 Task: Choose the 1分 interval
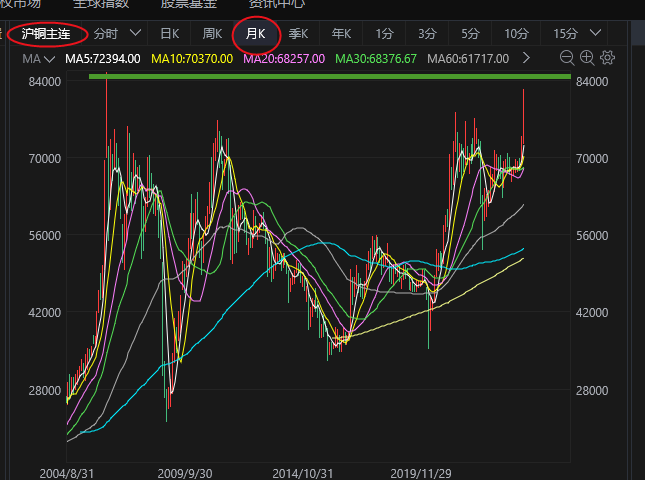tap(384, 34)
